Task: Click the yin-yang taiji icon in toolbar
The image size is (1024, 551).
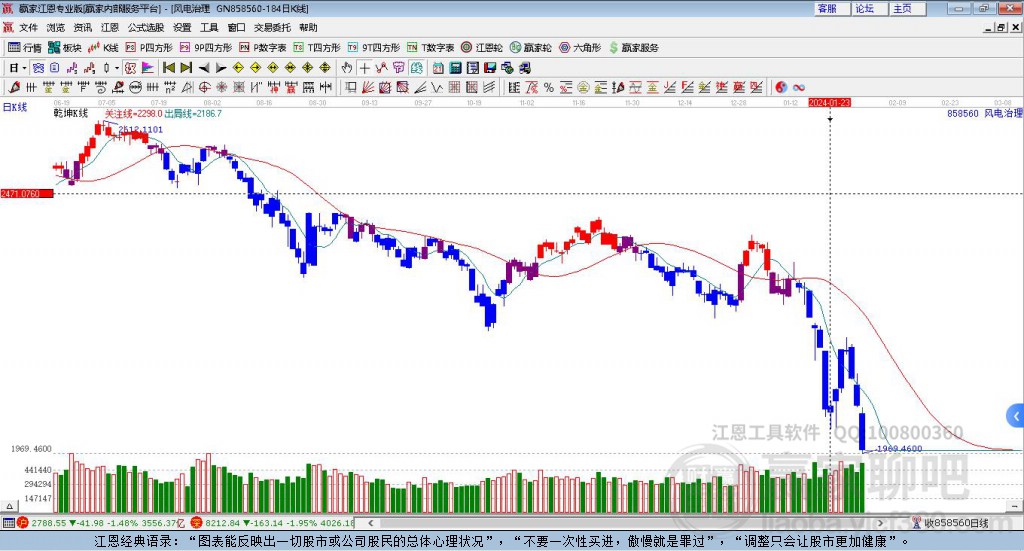Action: tap(781, 87)
